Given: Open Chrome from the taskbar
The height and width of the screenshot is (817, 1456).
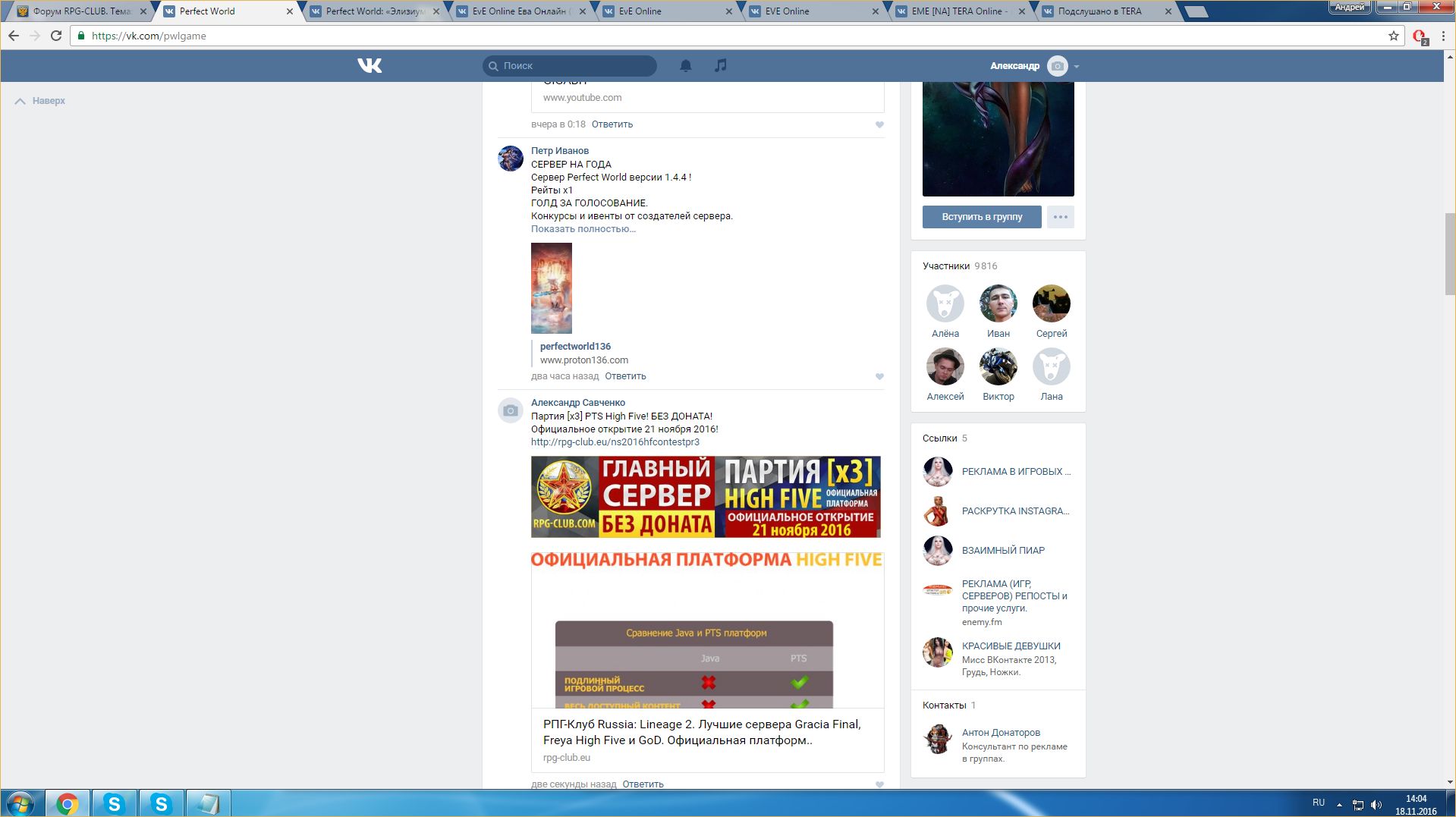Looking at the screenshot, I should click(x=68, y=803).
